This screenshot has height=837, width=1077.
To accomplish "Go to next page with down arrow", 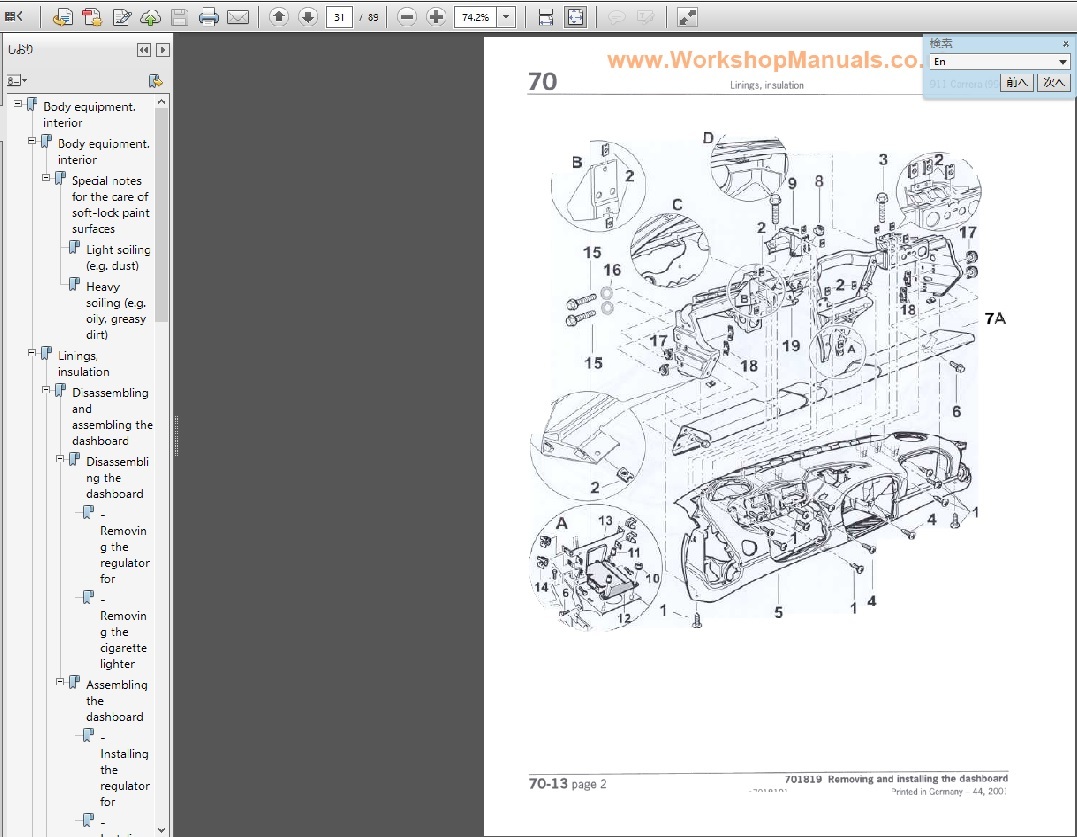I will point(308,17).
